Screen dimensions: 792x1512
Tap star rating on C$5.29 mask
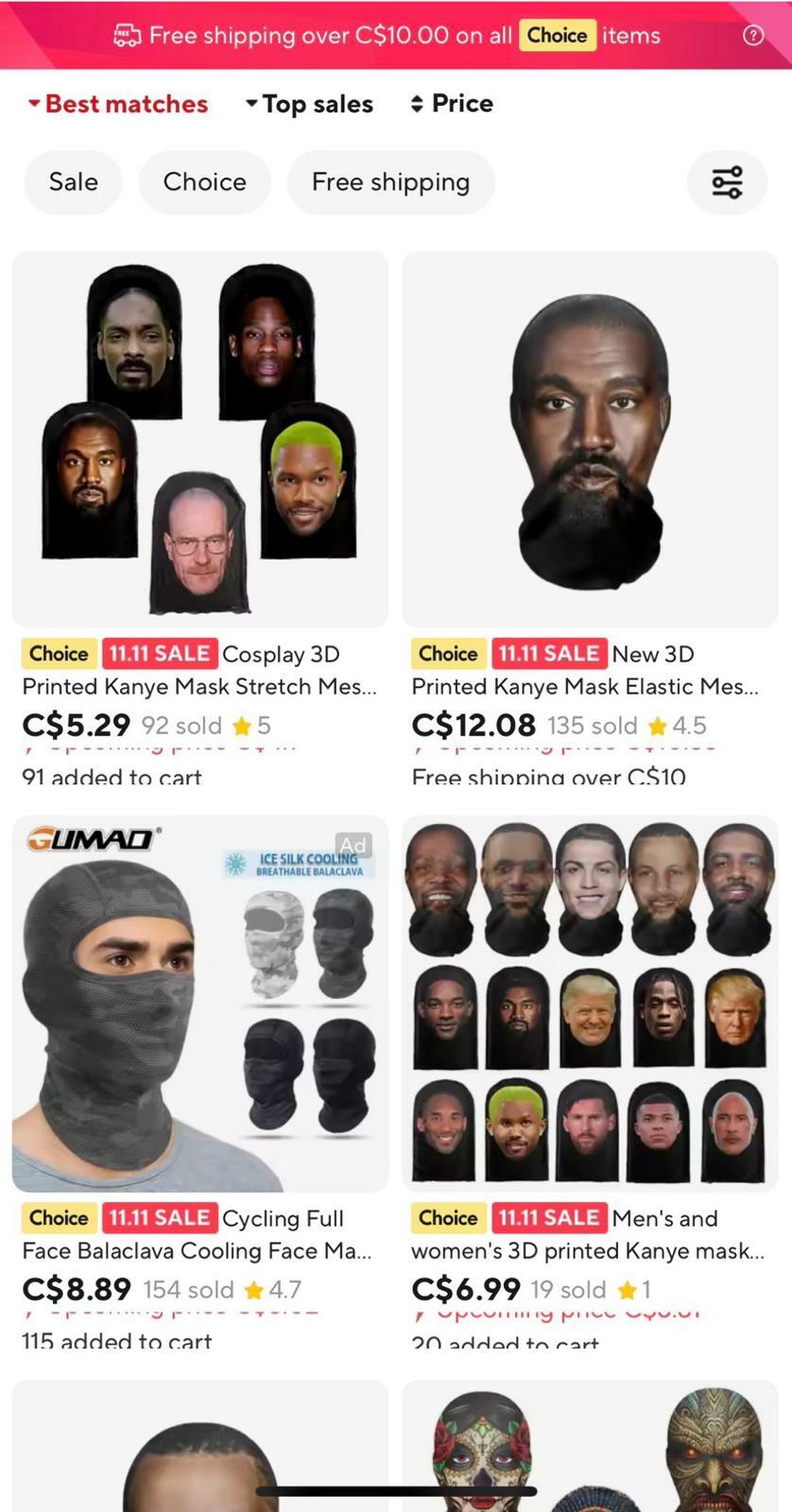251,726
